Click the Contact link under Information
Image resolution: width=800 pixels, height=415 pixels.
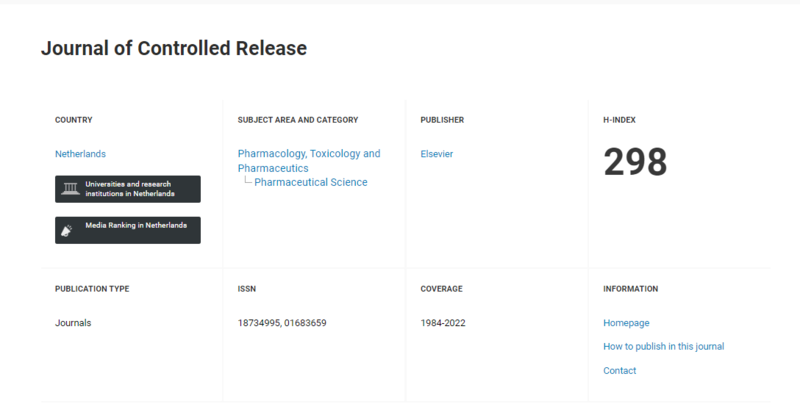coord(619,371)
